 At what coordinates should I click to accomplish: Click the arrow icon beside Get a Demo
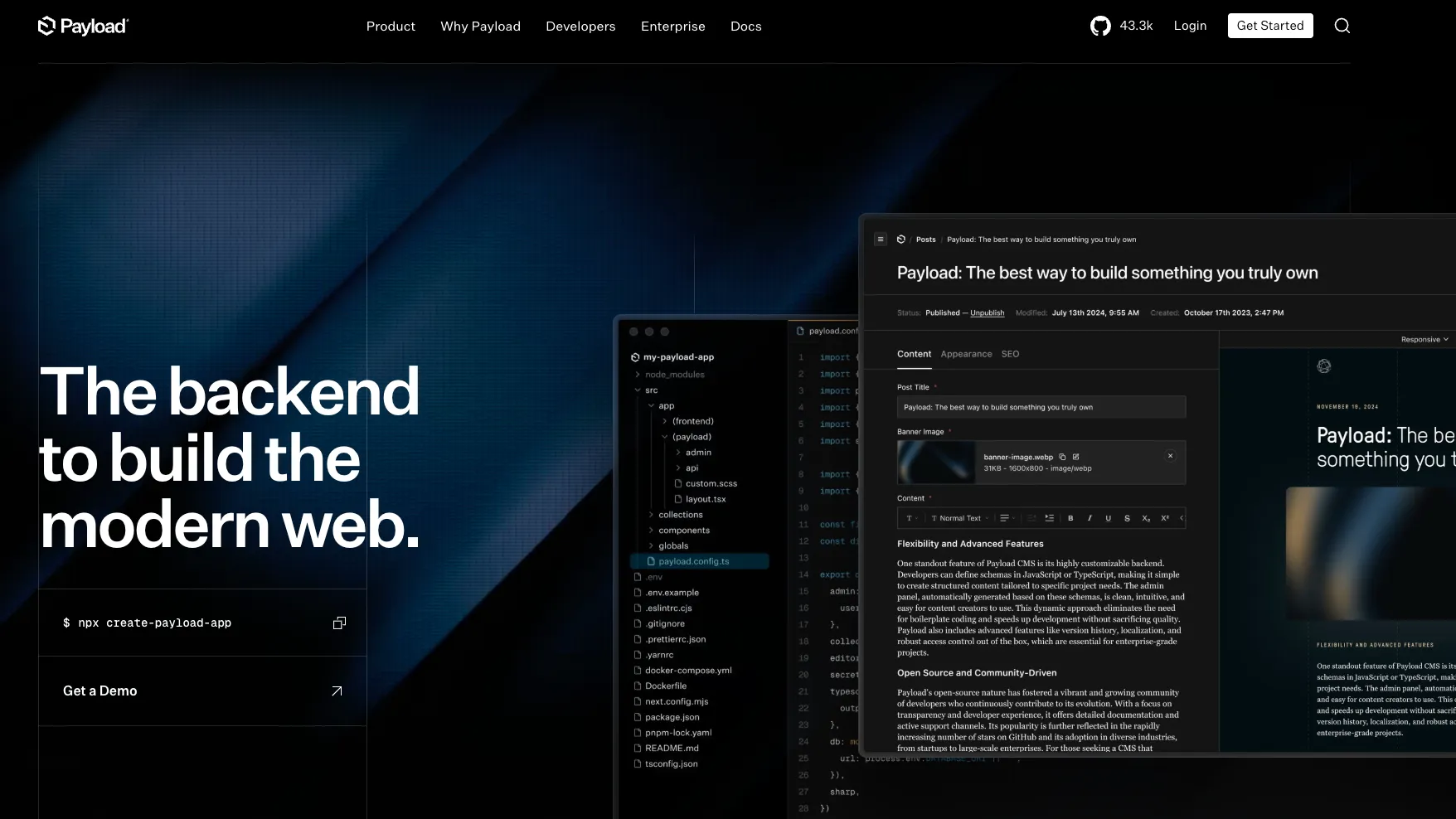[337, 691]
